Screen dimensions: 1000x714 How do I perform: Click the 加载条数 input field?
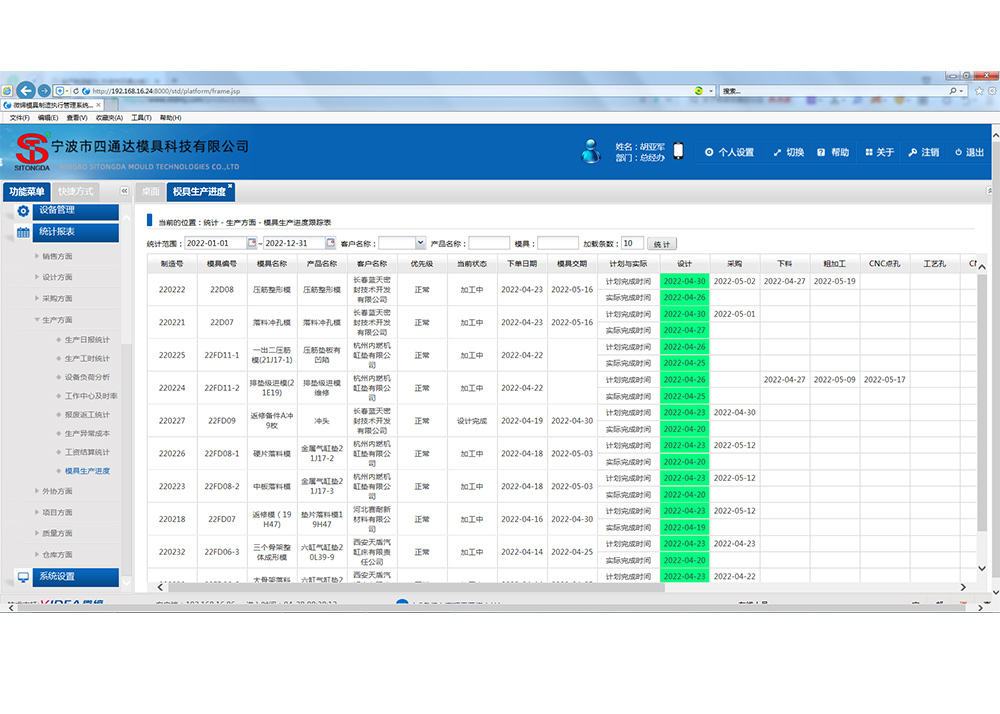pos(631,243)
